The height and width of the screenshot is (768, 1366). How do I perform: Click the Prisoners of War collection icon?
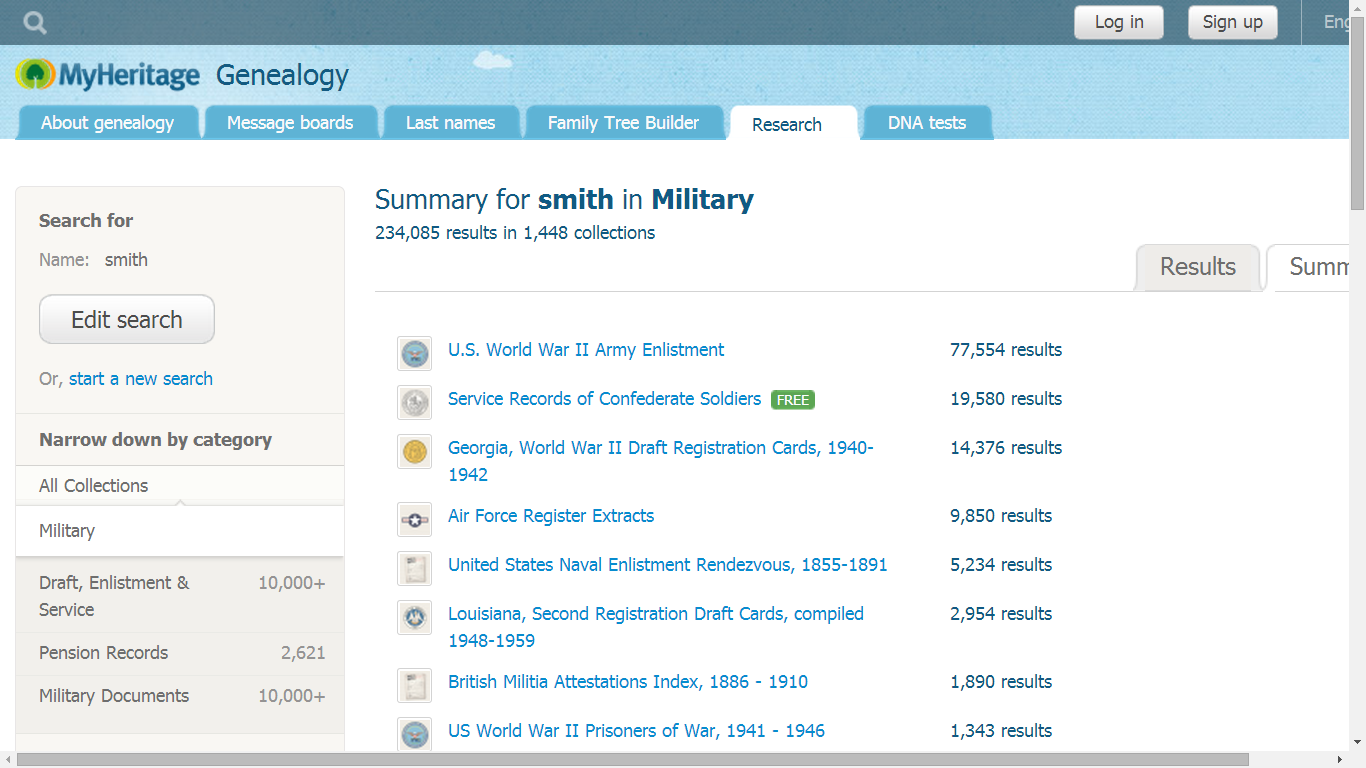coord(415,734)
